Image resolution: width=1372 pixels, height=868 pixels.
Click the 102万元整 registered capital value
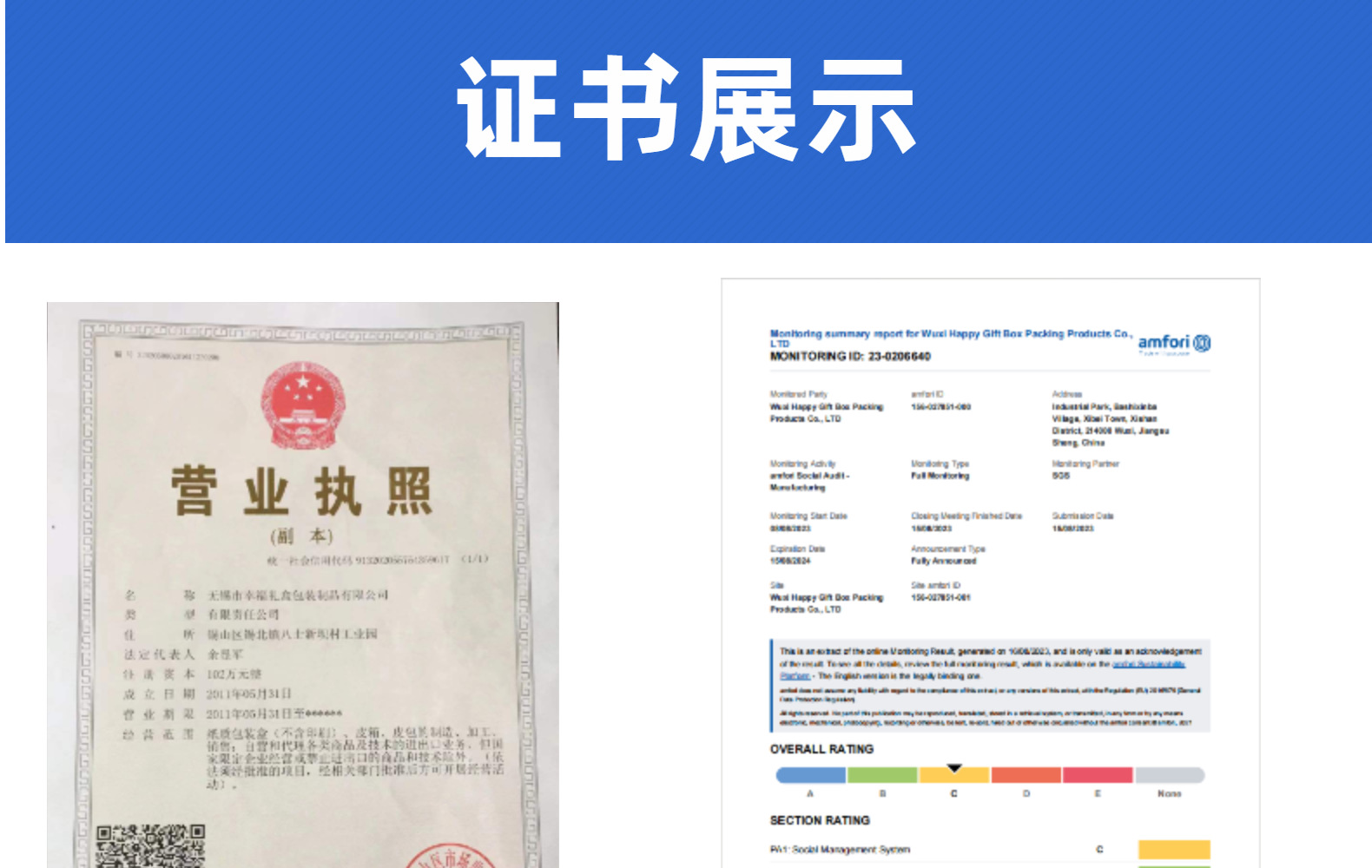point(234,674)
